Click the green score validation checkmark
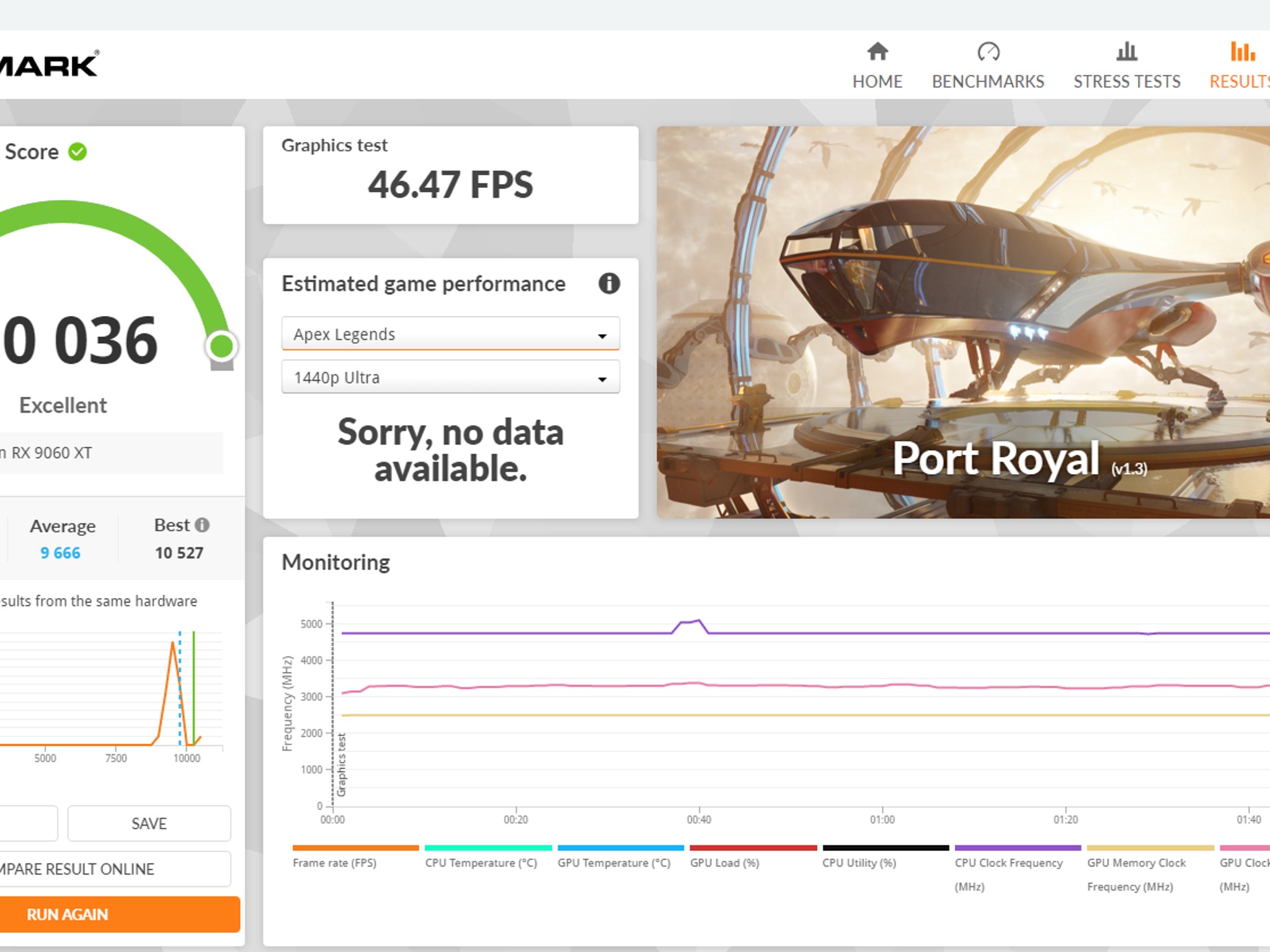This screenshot has width=1270, height=952. [78, 152]
